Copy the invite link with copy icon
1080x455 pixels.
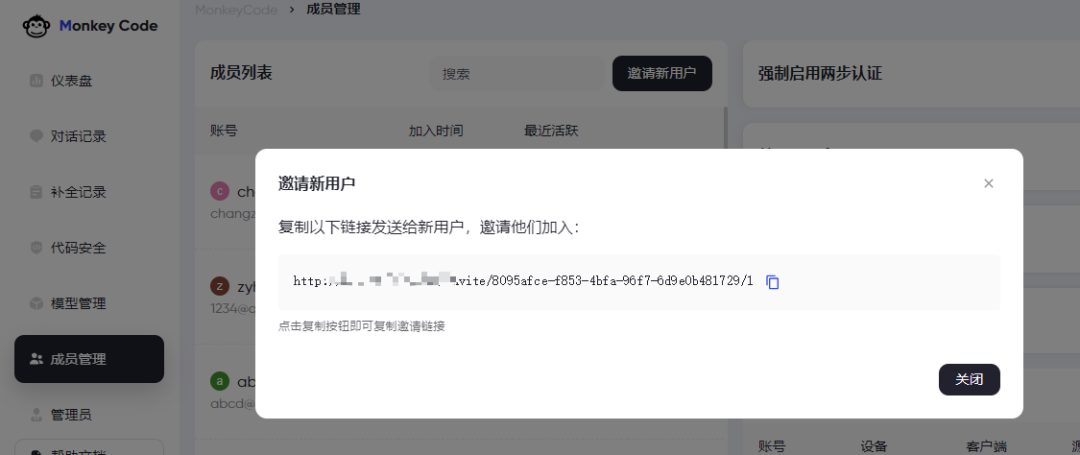(773, 282)
